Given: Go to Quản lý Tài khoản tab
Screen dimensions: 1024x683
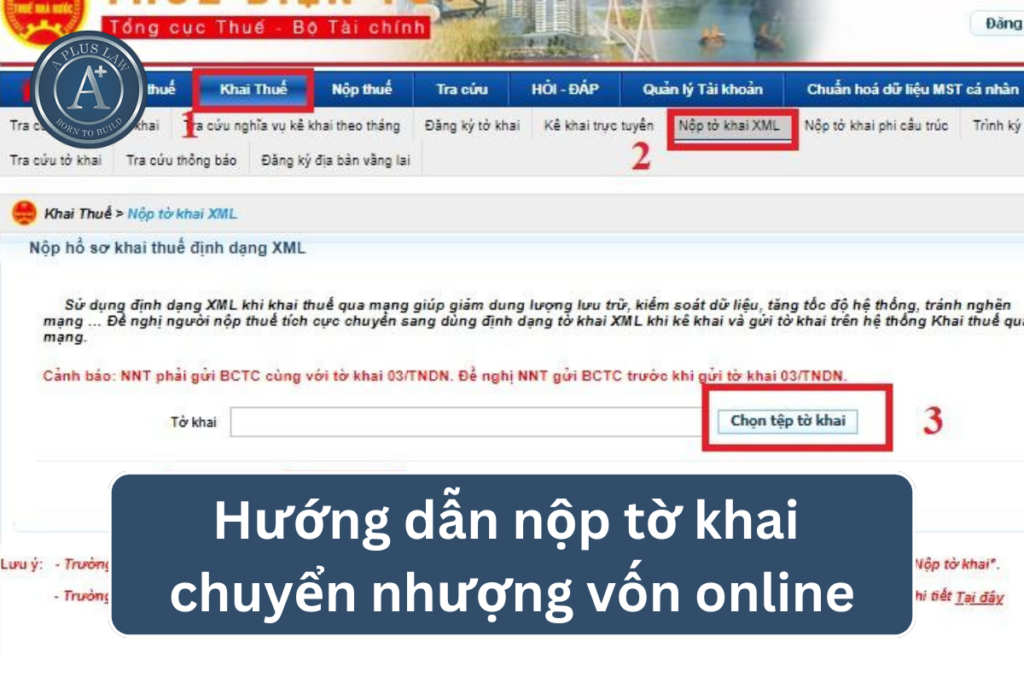Looking at the screenshot, I should click(703, 89).
